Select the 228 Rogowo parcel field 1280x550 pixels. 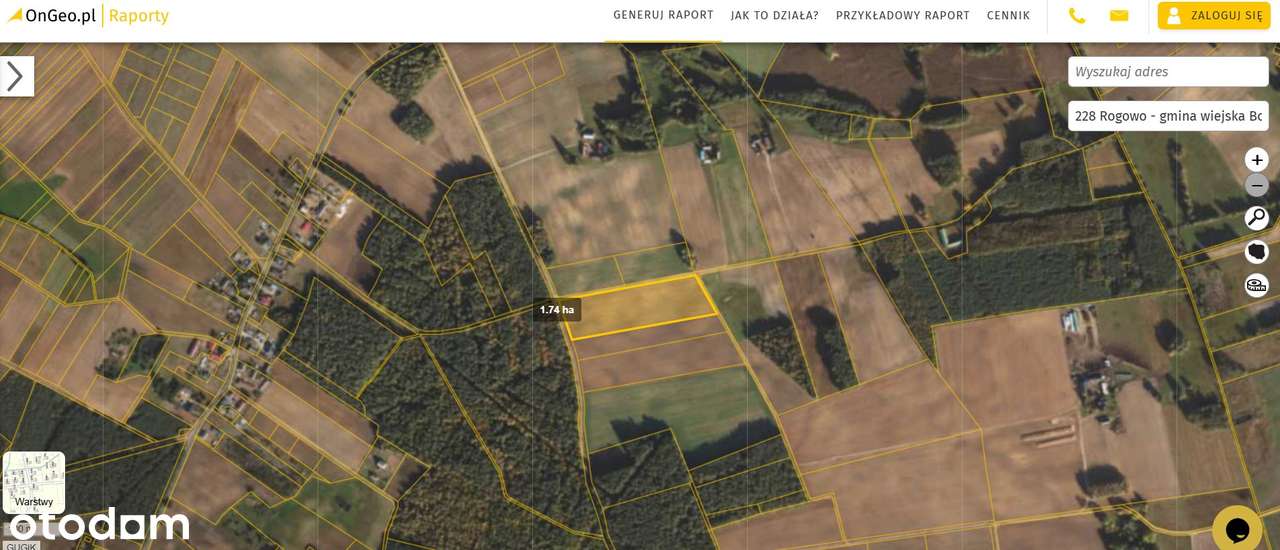coord(1168,116)
